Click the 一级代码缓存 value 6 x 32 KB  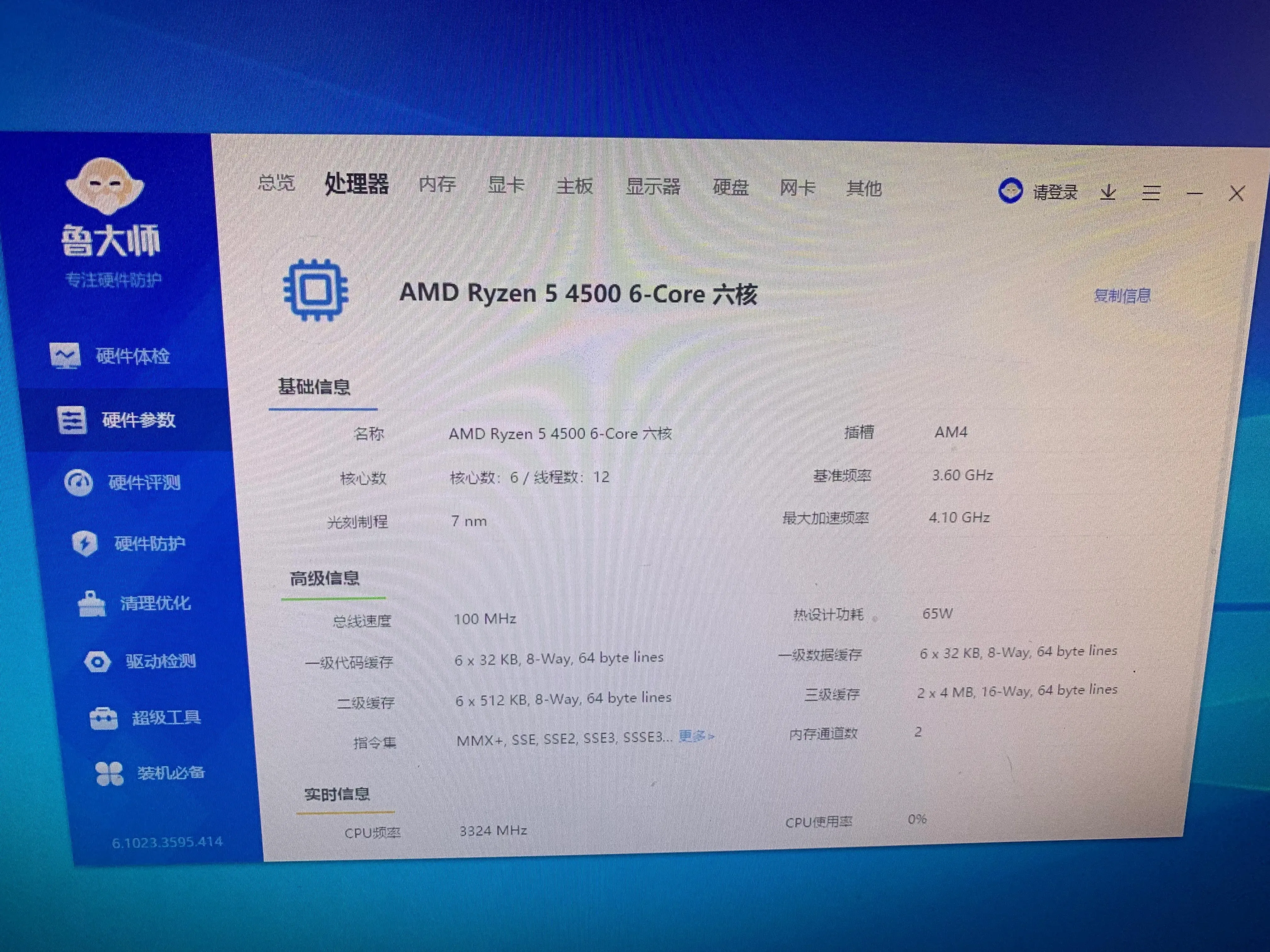point(559,659)
